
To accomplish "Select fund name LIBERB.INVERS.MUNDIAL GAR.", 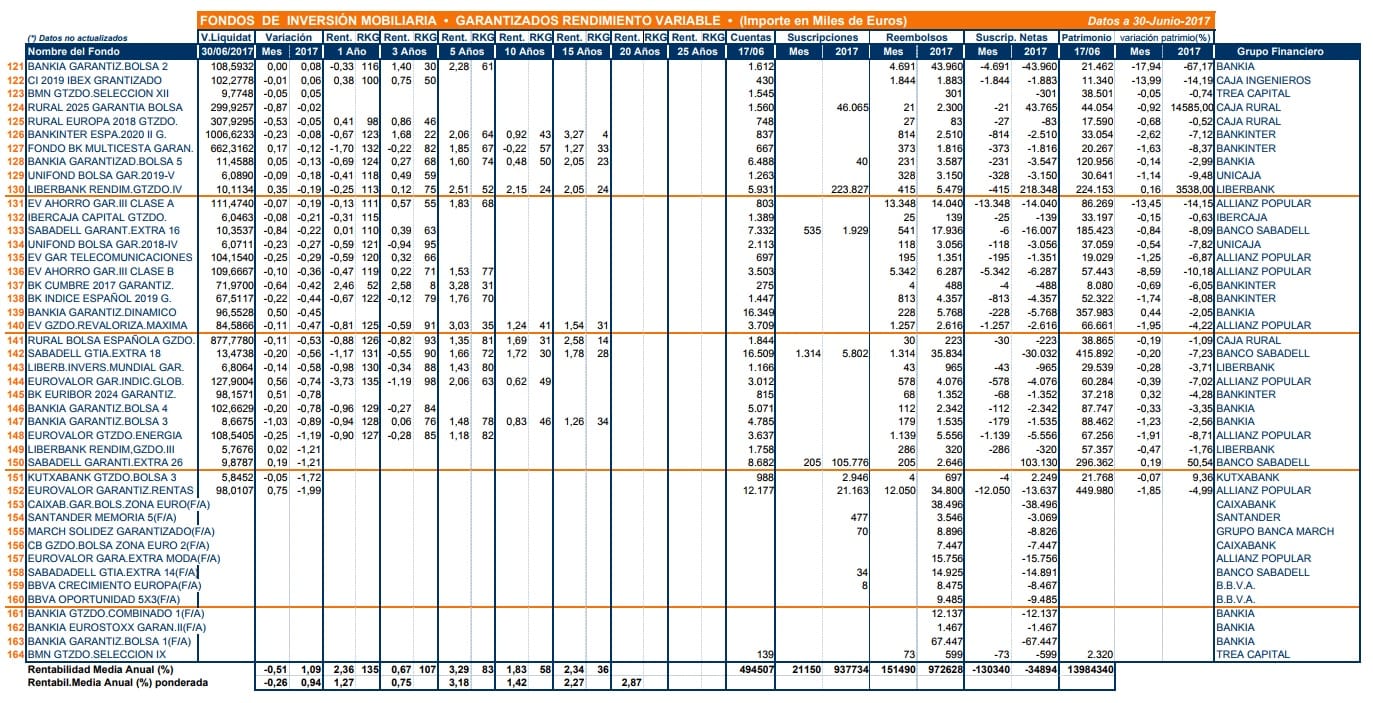I will click(106, 368).
